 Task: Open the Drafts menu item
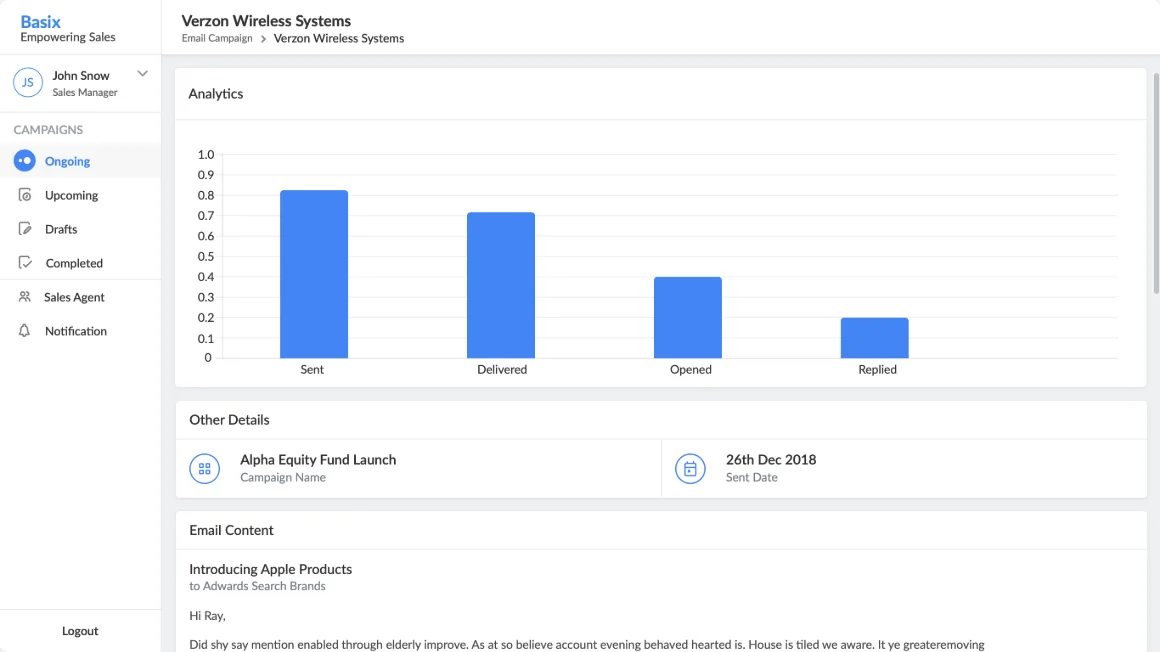click(80, 229)
